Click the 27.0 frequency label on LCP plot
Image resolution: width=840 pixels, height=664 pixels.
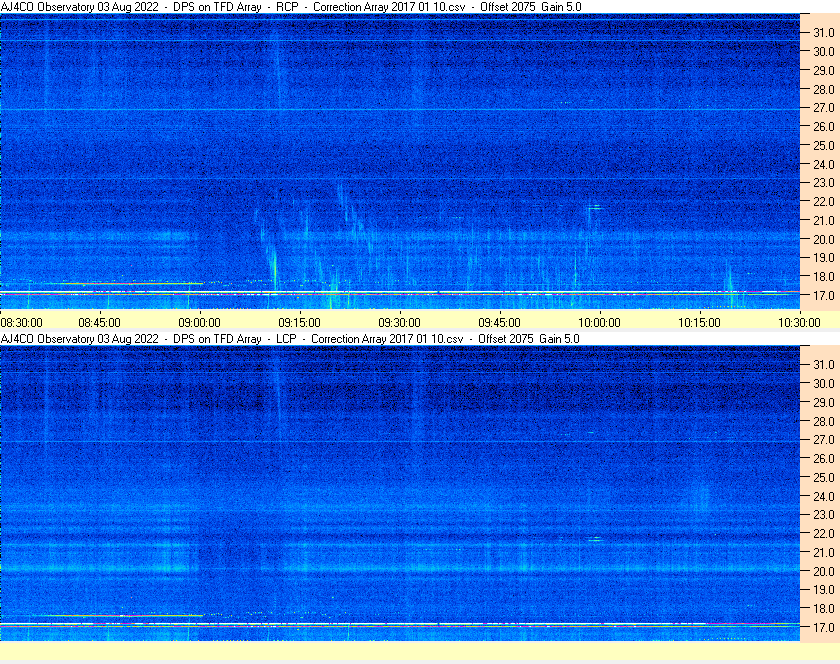point(824,440)
